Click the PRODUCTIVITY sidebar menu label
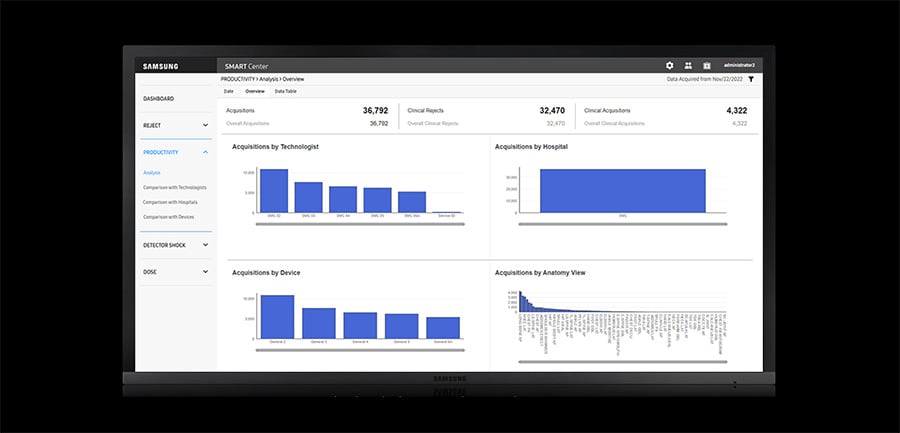This screenshot has height=433, width=900. tap(161, 153)
